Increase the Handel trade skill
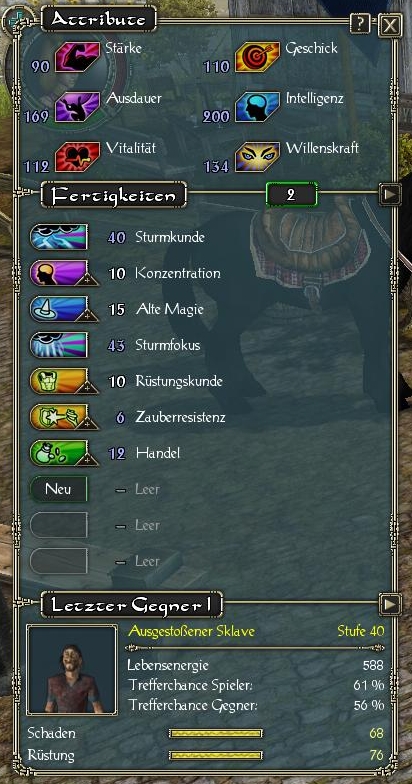Screen dimensions: 412x784 click(x=89, y=460)
